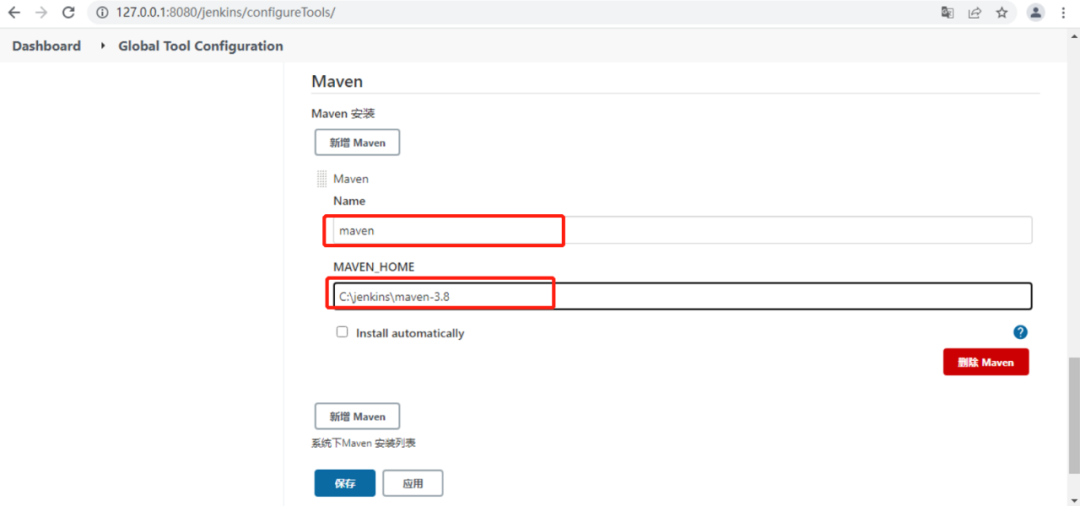
Task: Open the translate page icon
Action: coord(947,13)
